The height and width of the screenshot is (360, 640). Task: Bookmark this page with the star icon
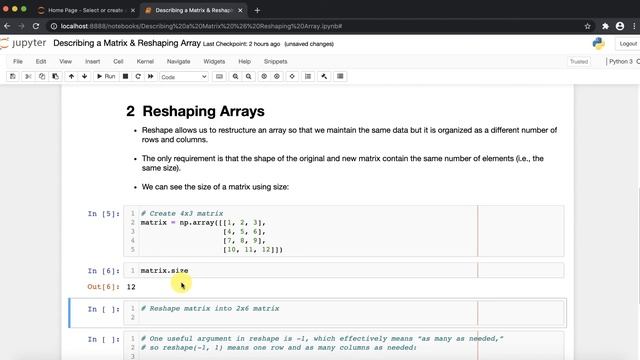[x=587, y=26]
